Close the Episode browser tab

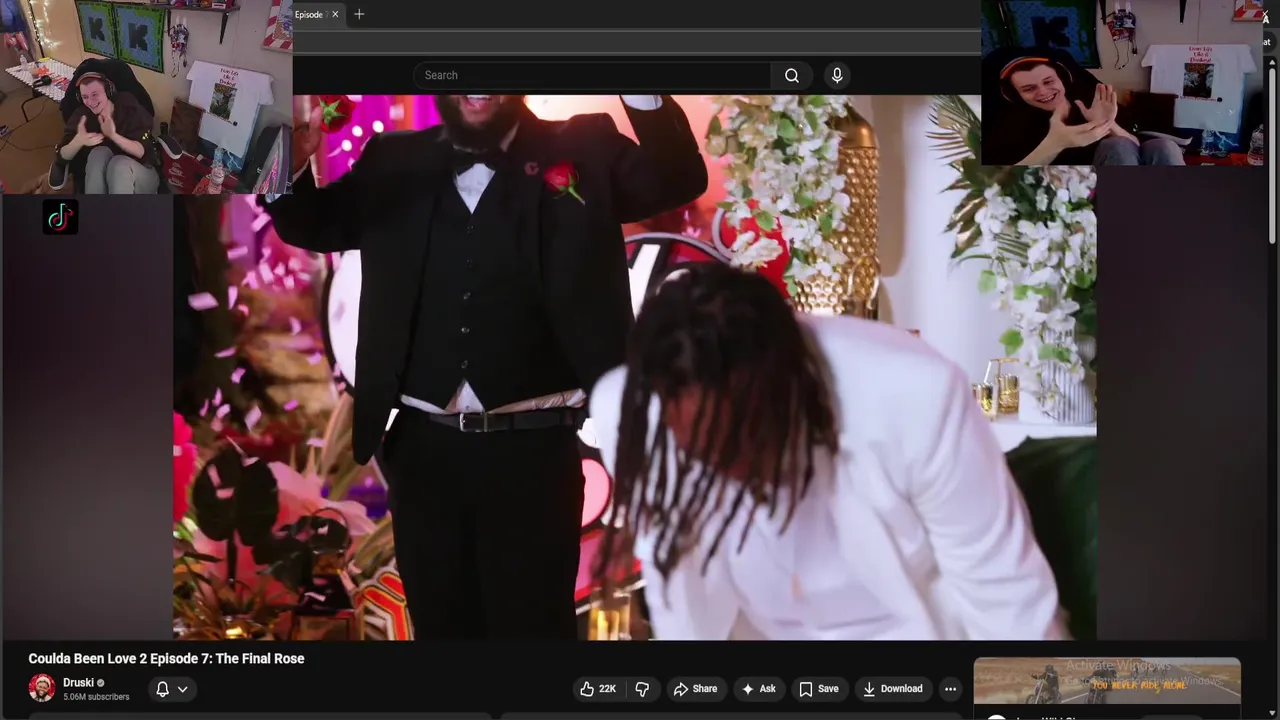coord(335,14)
